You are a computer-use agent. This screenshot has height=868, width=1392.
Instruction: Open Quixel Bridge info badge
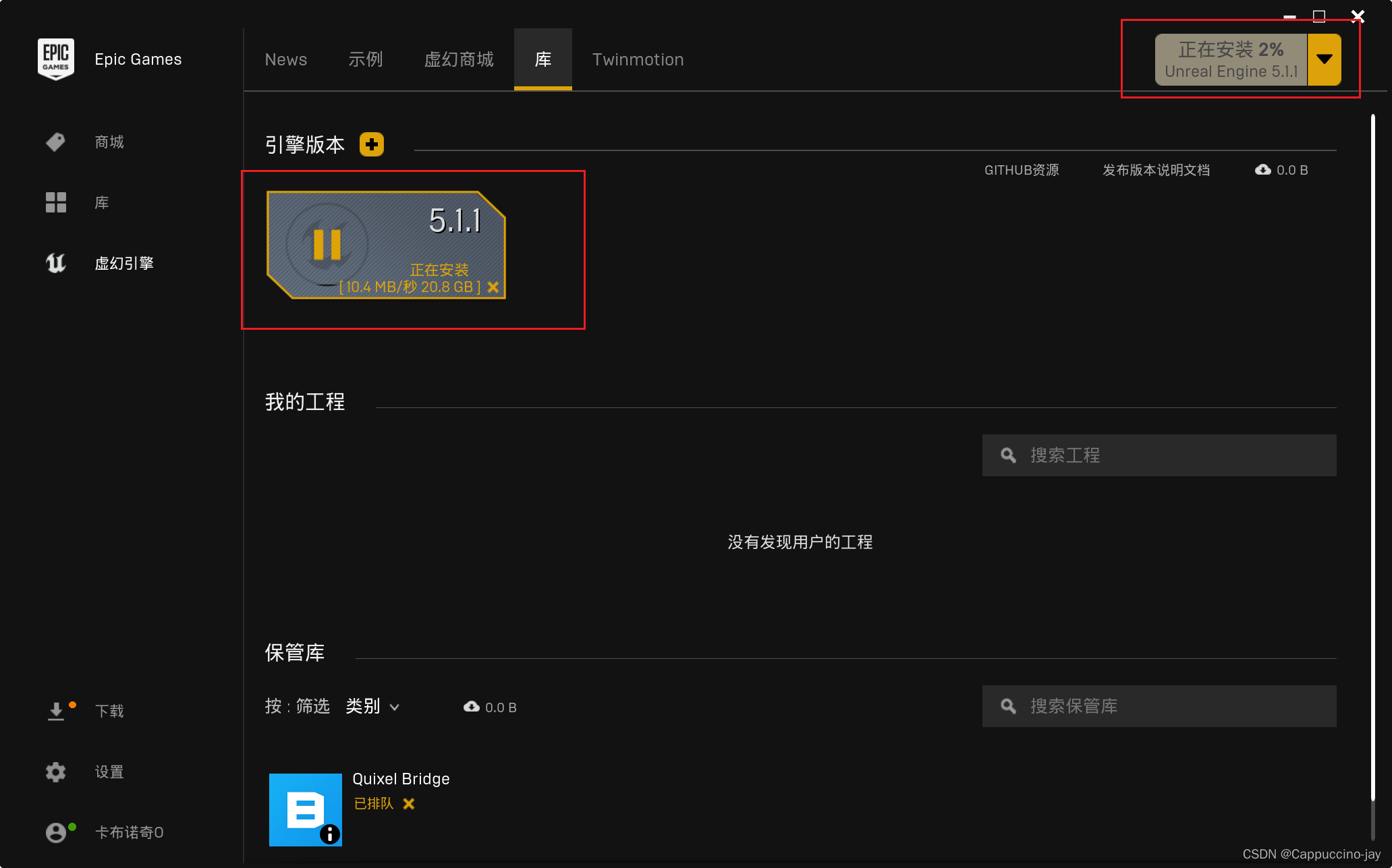point(330,834)
